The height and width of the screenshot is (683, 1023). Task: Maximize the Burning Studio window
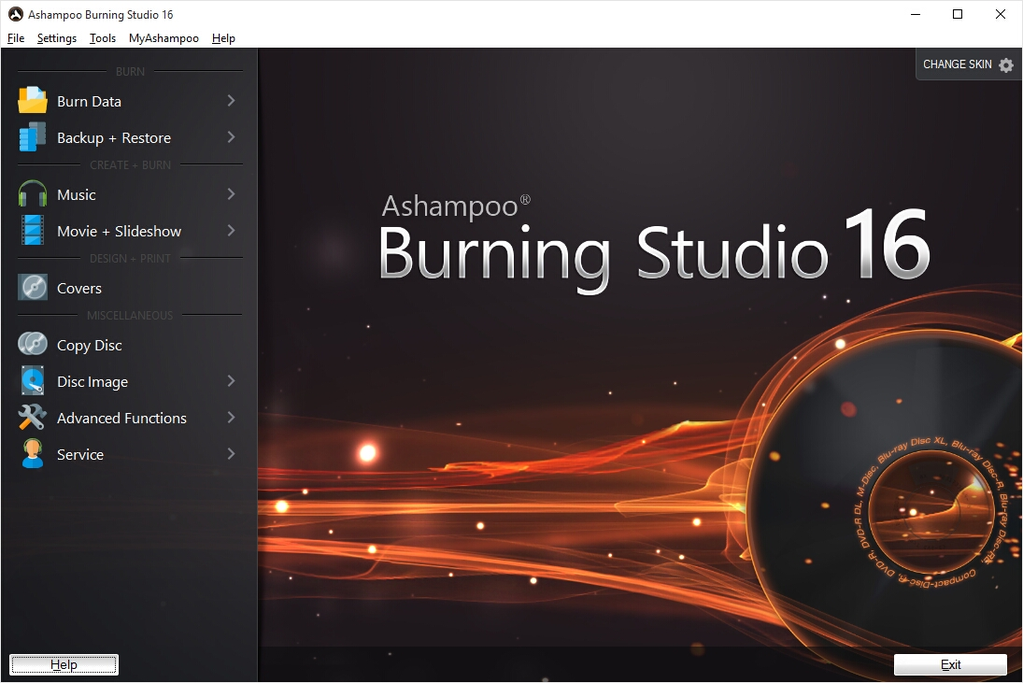tap(957, 14)
